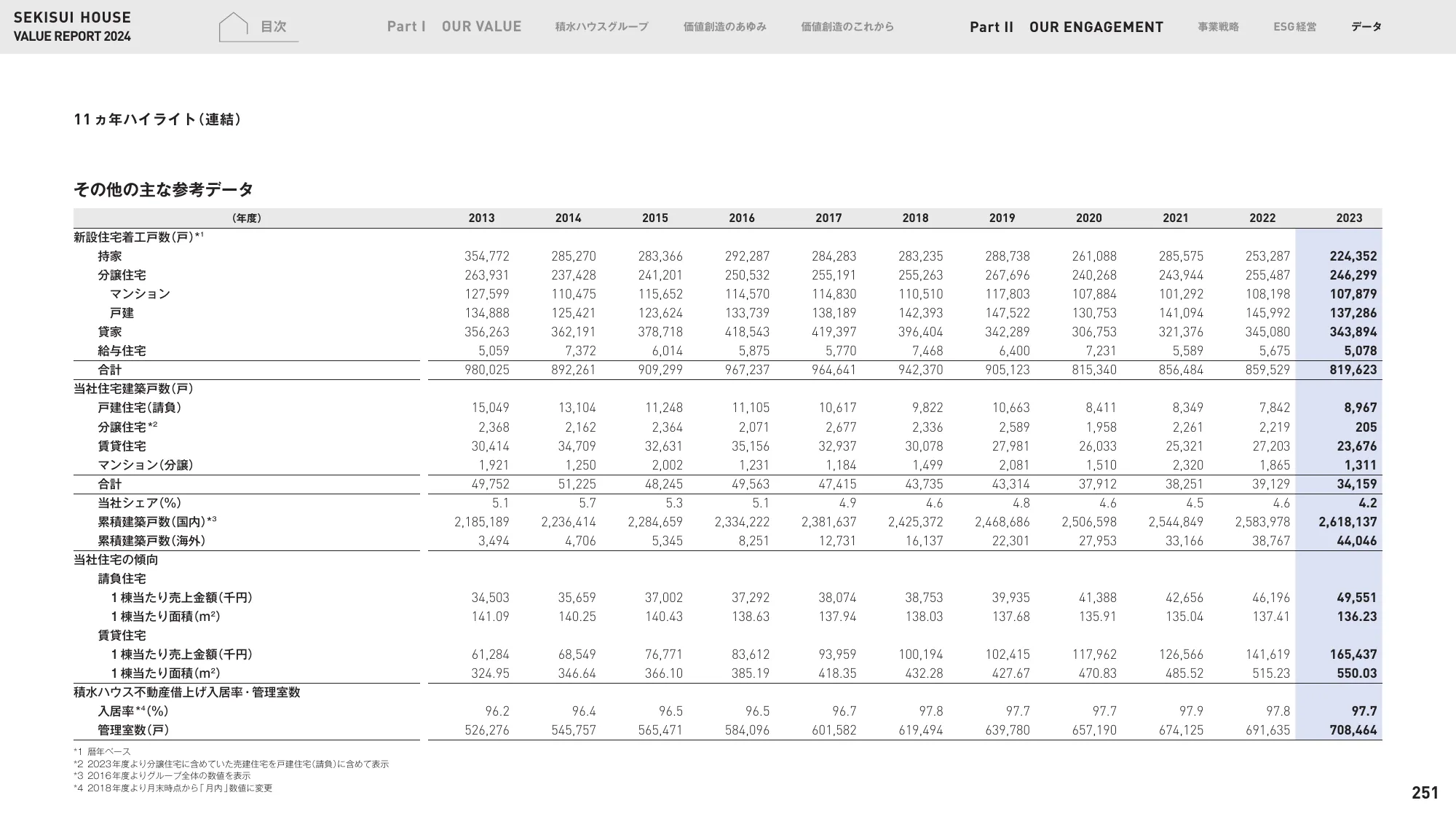The width and height of the screenshot is (1456, 819).
Task: Switch to Part I OUR VALUE
Action: 456,27
